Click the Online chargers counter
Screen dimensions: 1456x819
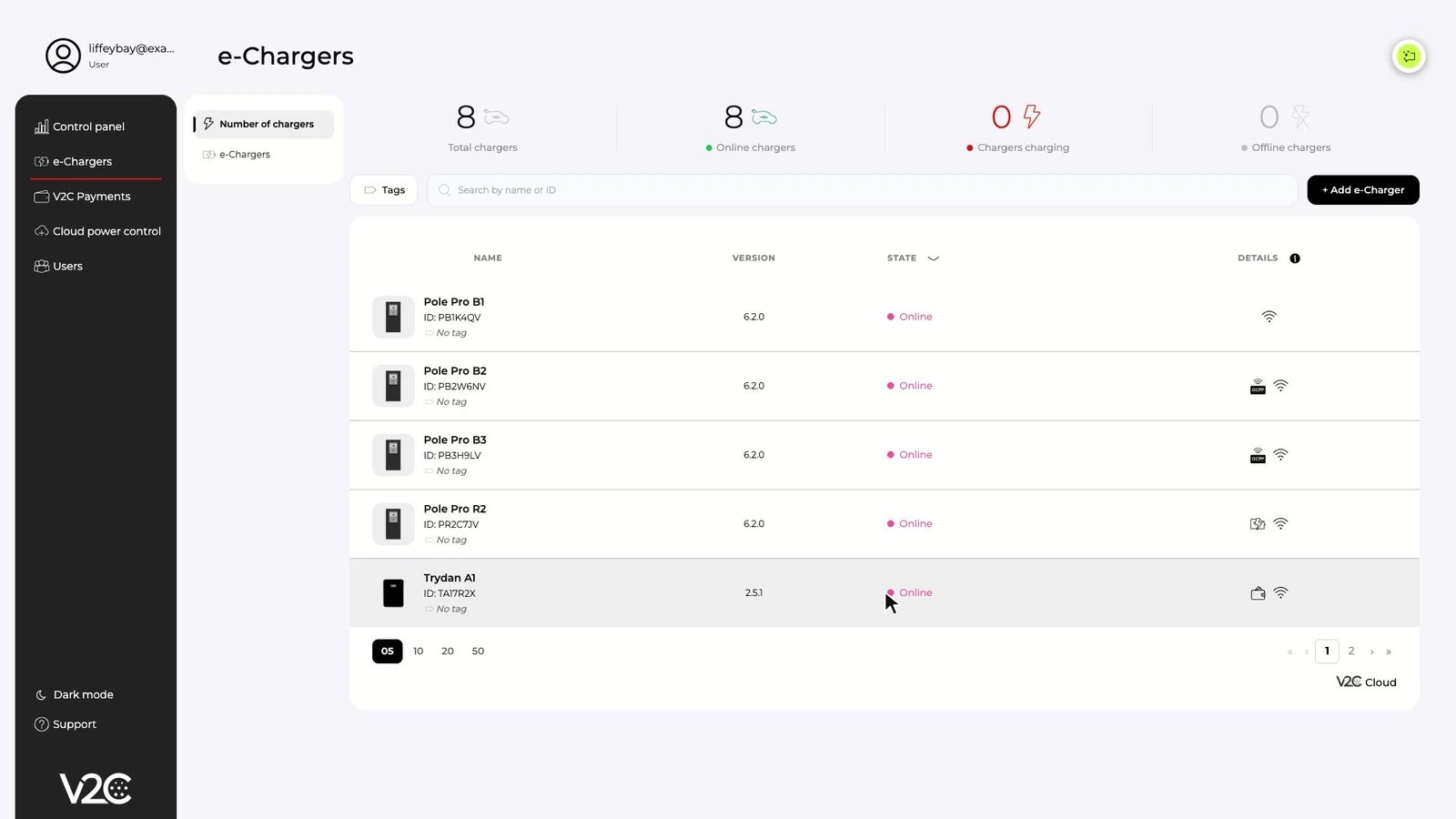[751, 127]
